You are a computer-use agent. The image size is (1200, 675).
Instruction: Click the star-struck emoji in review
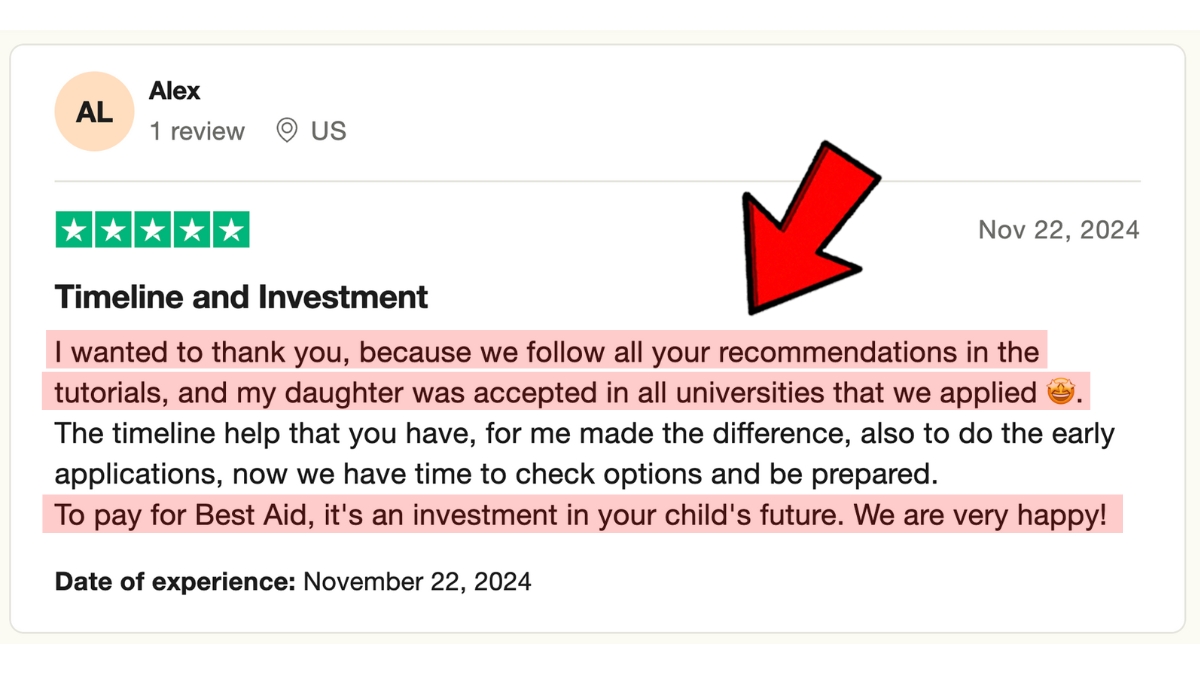pyautogui.click(x=1059, y=393)
